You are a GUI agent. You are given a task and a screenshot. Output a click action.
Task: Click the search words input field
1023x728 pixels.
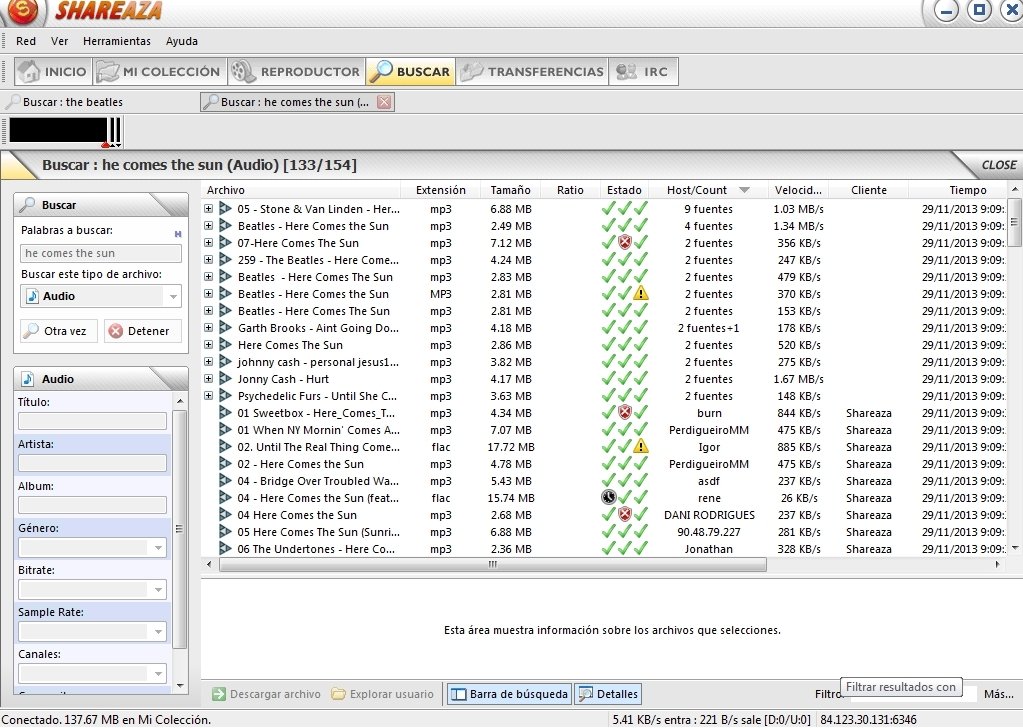pos(100,253)
